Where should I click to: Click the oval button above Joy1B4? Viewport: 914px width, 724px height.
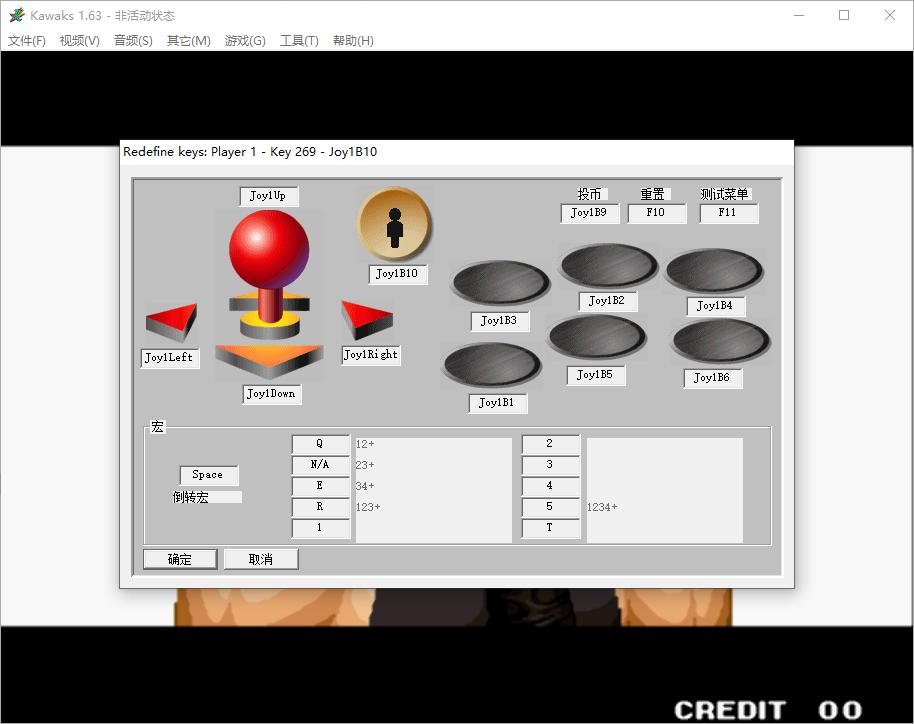[x=714, y=271]
